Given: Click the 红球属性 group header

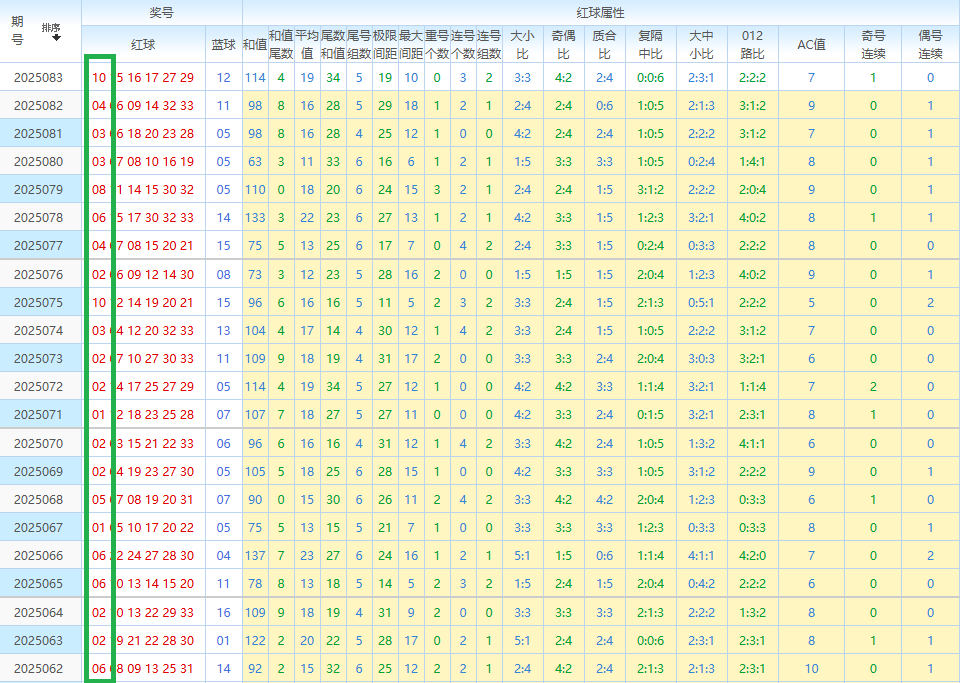Looking at the screenshot, I should point(600,13).
